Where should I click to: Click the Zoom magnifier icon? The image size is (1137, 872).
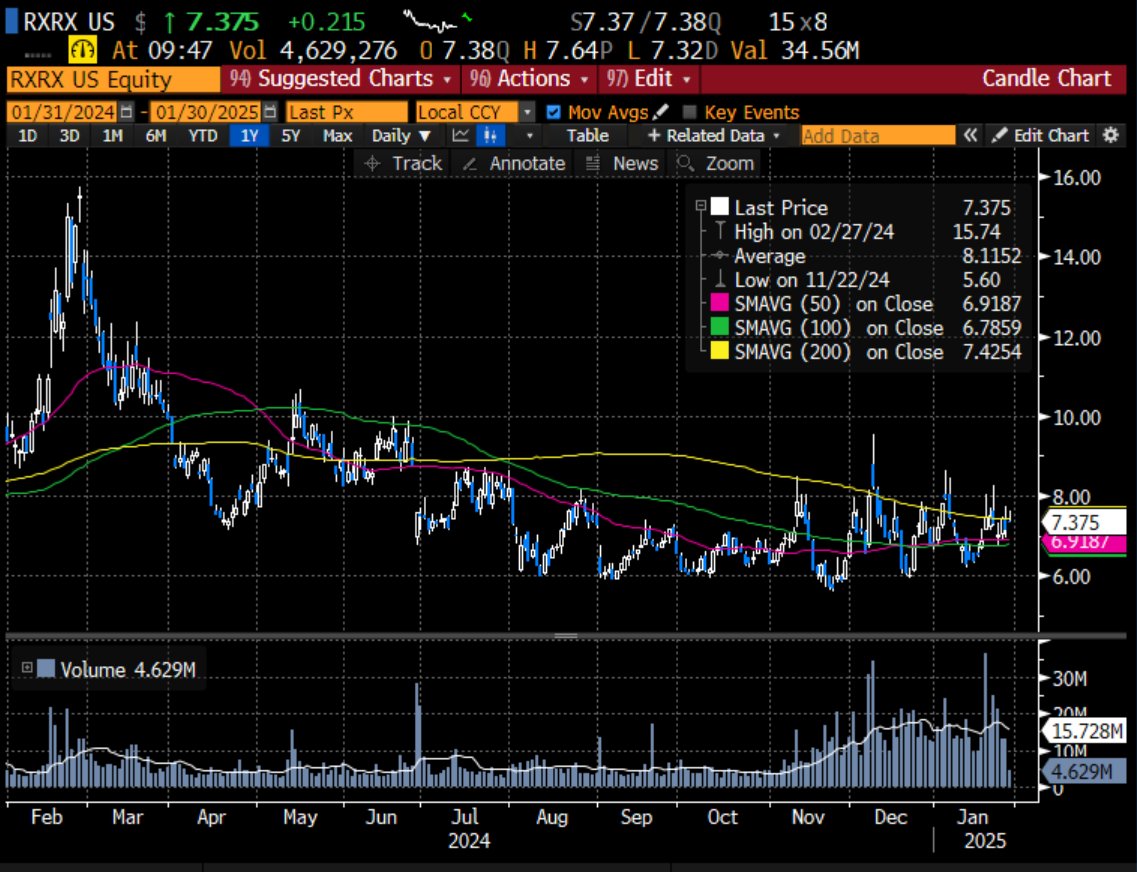(x=685, y=164)
